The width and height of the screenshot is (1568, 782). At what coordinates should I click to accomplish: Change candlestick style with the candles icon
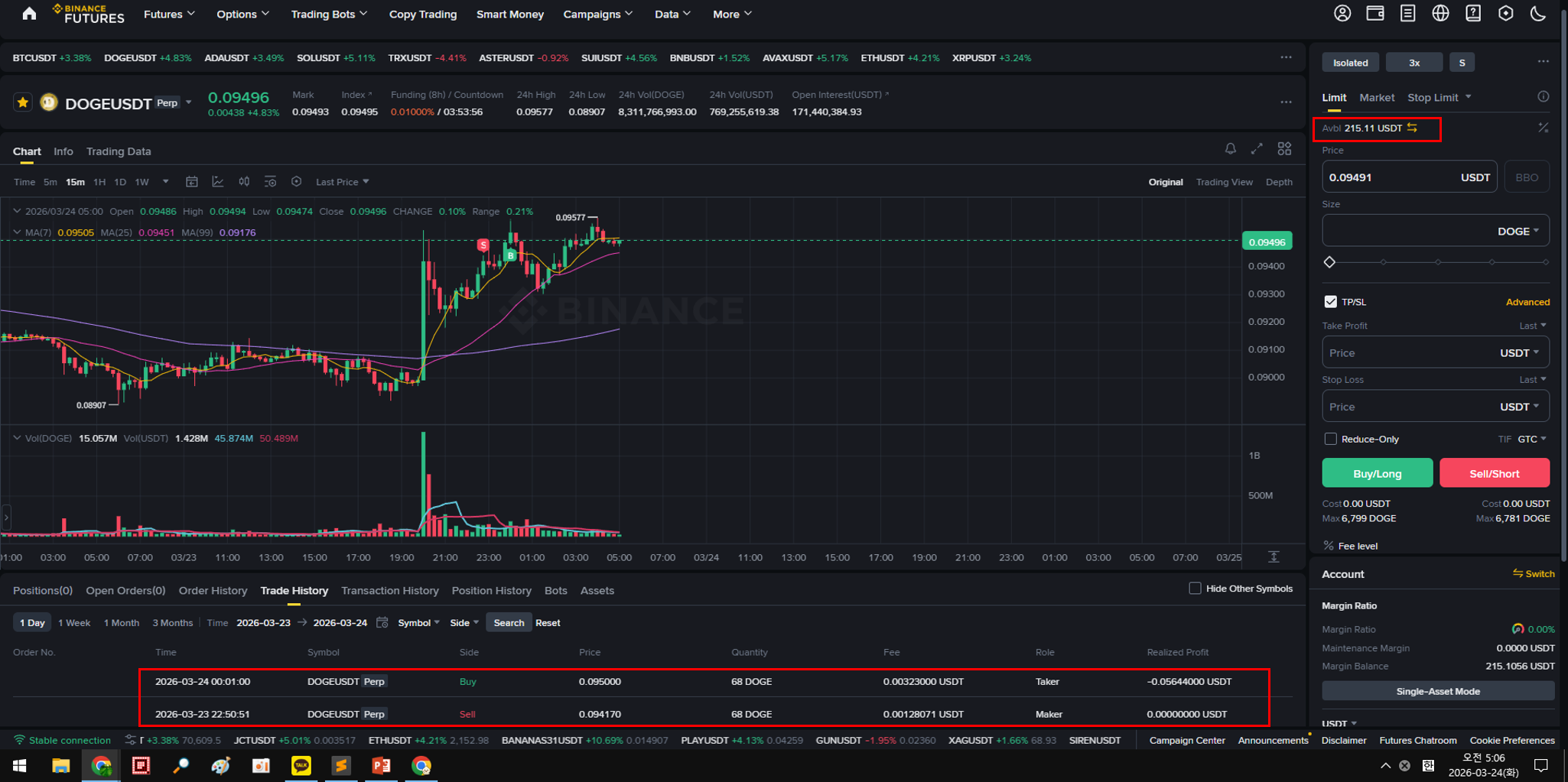[244, 182]
